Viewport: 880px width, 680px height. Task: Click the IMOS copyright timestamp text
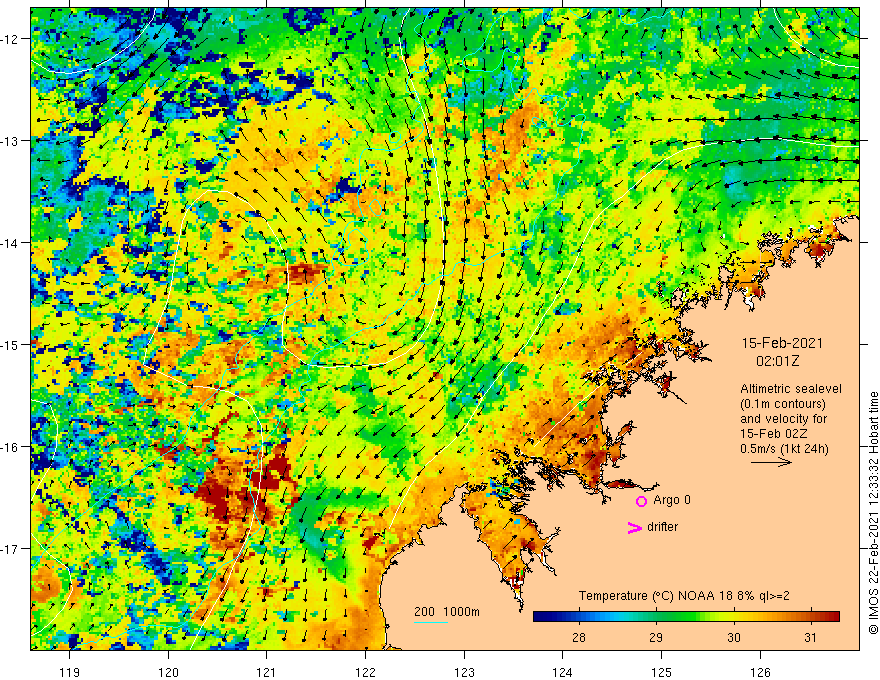(873, 513)
